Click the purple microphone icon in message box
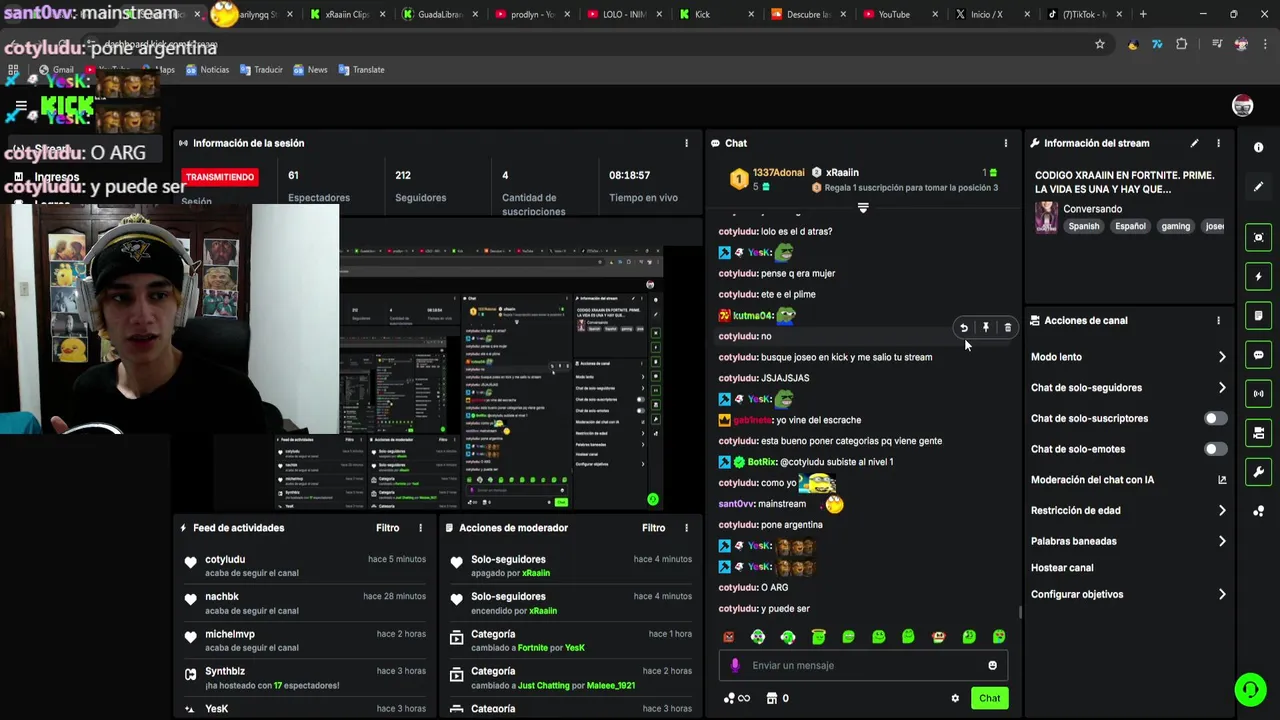The height and width of the screenshot is (720, 1280). [735, 665]
